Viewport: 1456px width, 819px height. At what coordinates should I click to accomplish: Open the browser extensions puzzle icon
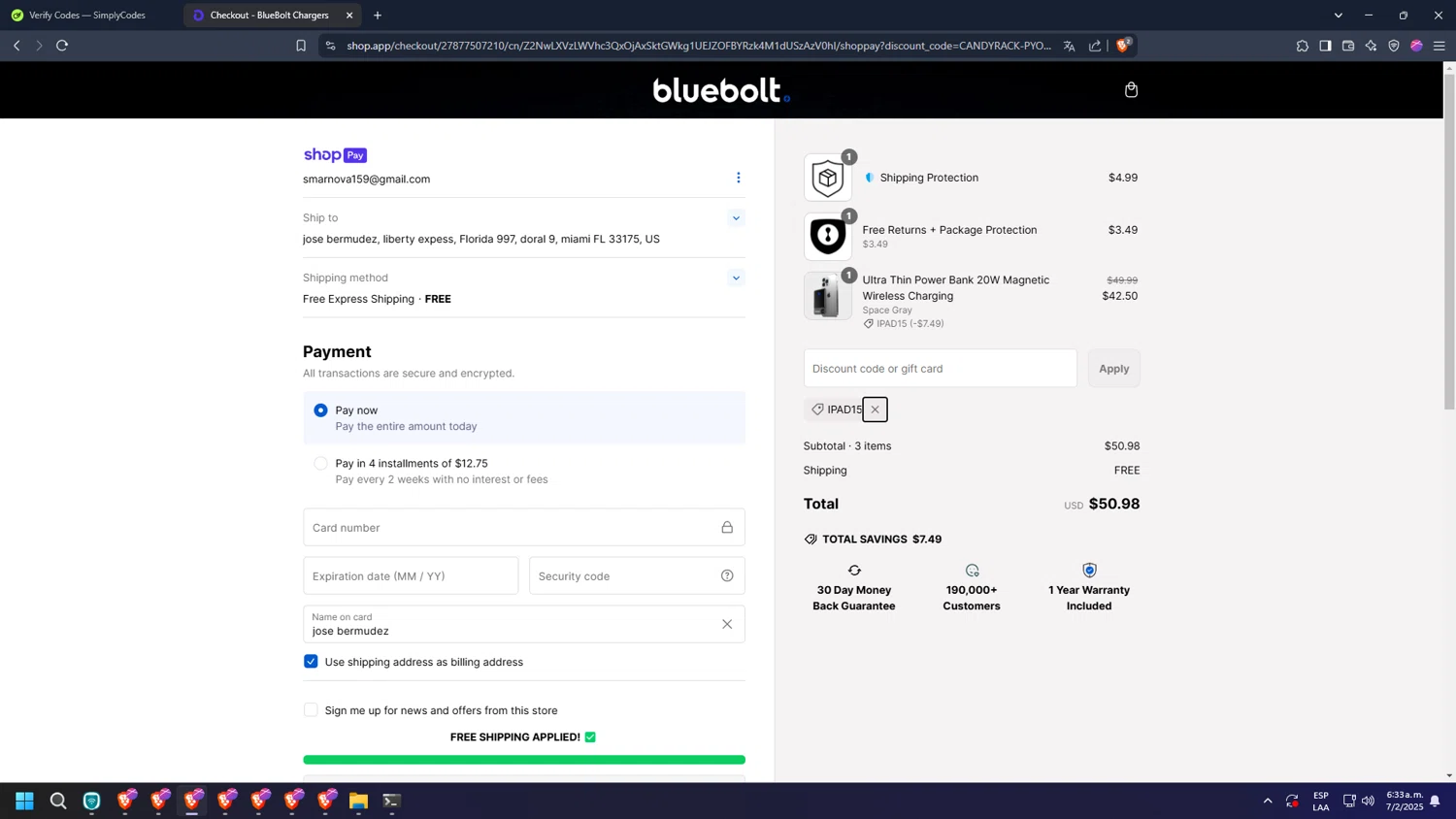pos(1302,46)
